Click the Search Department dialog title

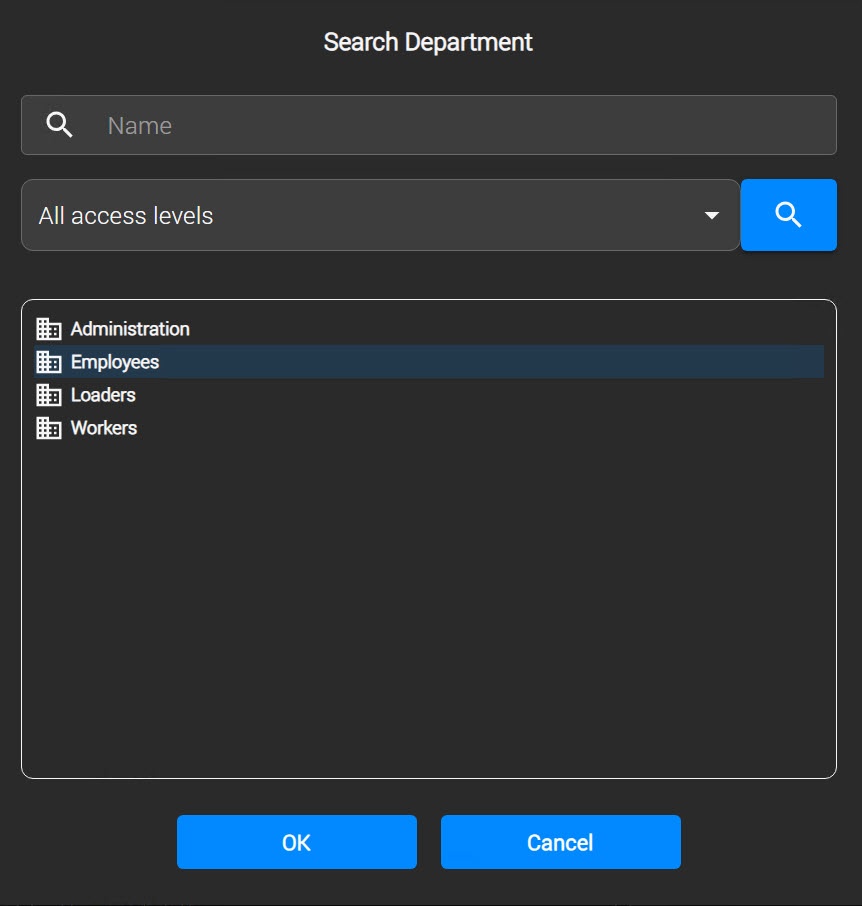tap(428, 42)
